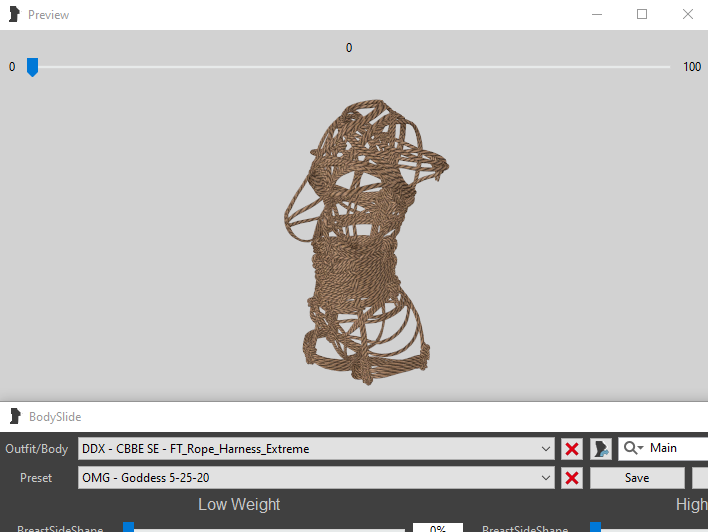Open the Preset dropdown list
This screenshot has height=532, width=708.
545,478
